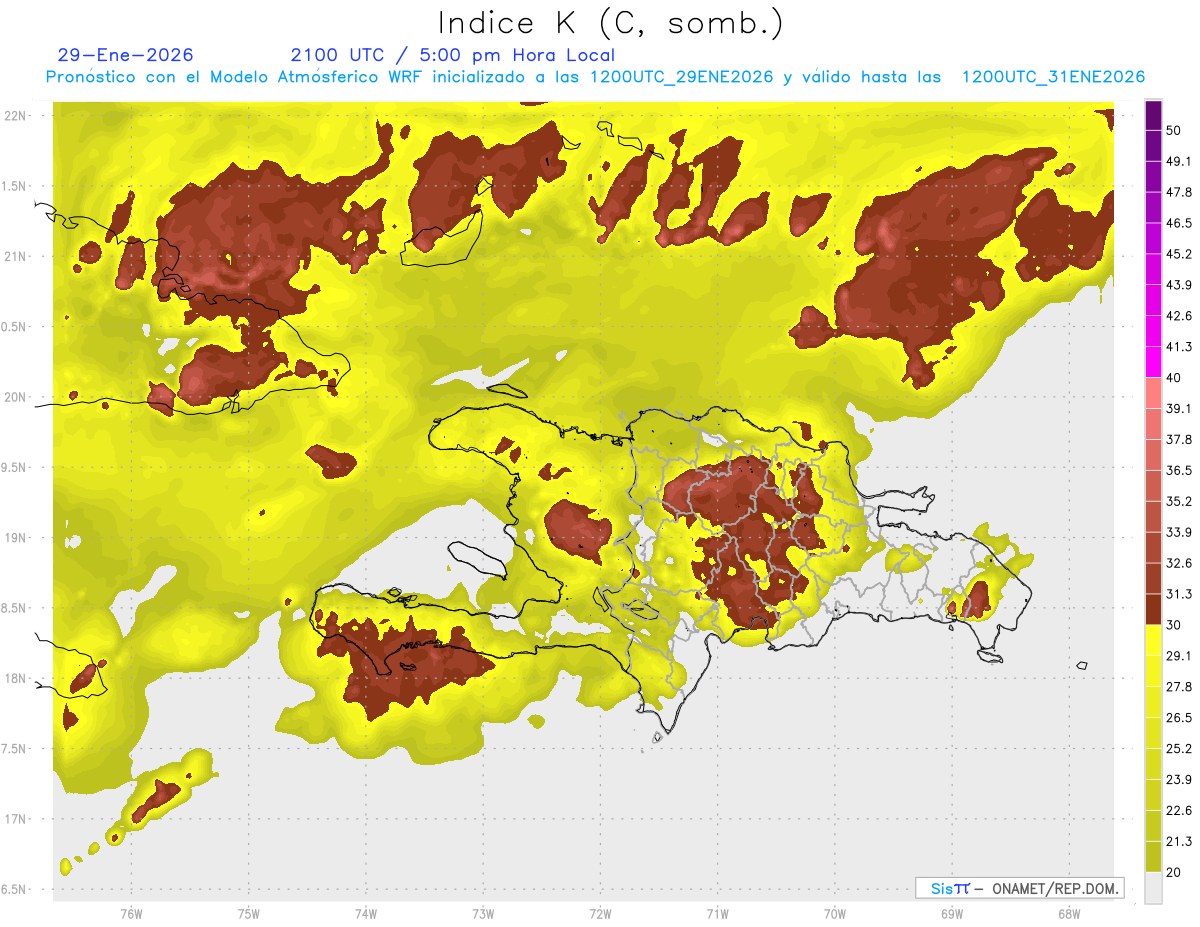Click the colorbar value "37.8"
The height and width of the screenshot is (927, 1200).
pyautogui.click(x=1178, y=440)
